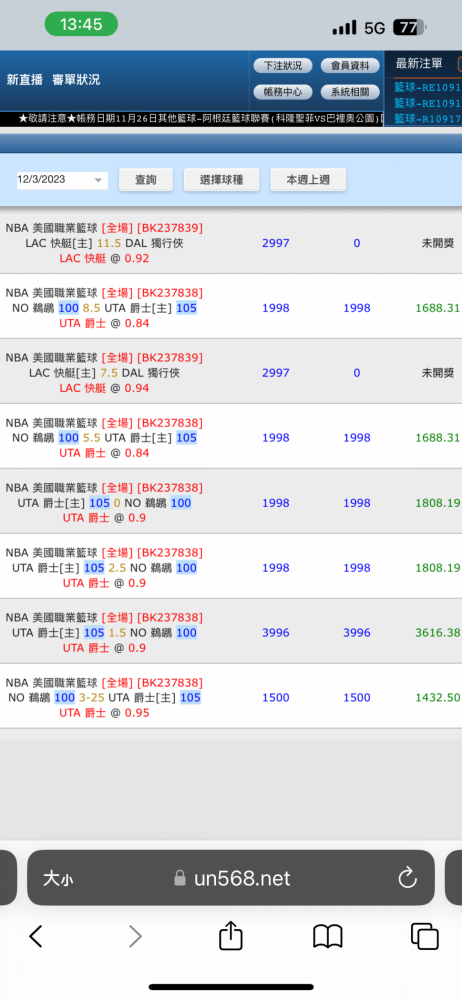Tap the Safari forward arrow
Image resolution: width=462 pixels, height=1000 pixels.
point(135,936)
